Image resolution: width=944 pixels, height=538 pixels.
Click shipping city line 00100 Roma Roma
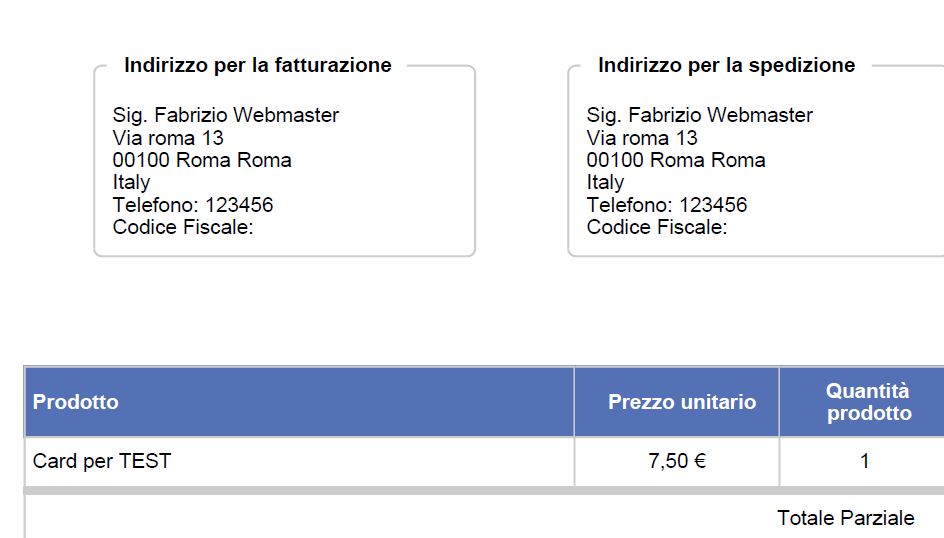tap(675, 160)
